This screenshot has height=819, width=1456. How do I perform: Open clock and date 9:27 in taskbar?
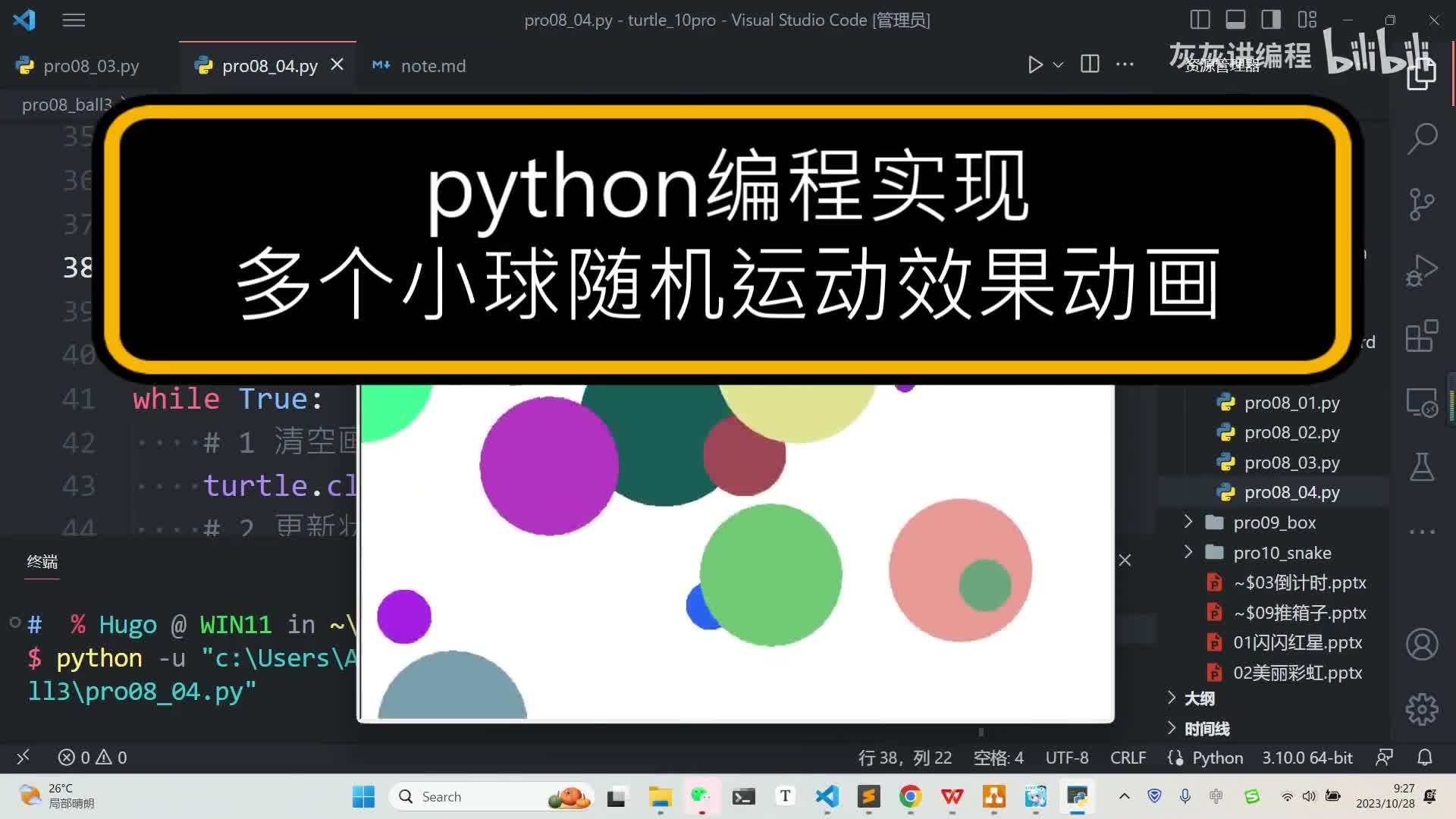coord(1385,796)
